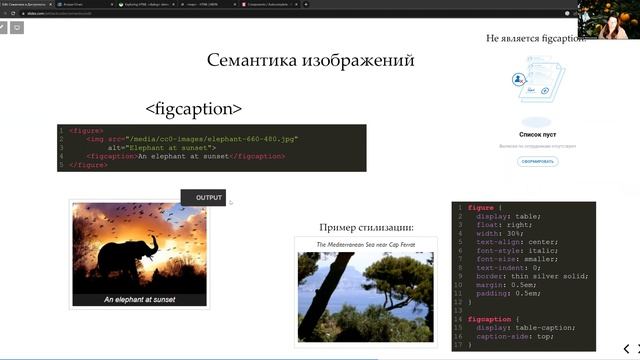Click the code line 'font-style: italic;'
Viewport: 640px width, 360px height.
(517, 251)
